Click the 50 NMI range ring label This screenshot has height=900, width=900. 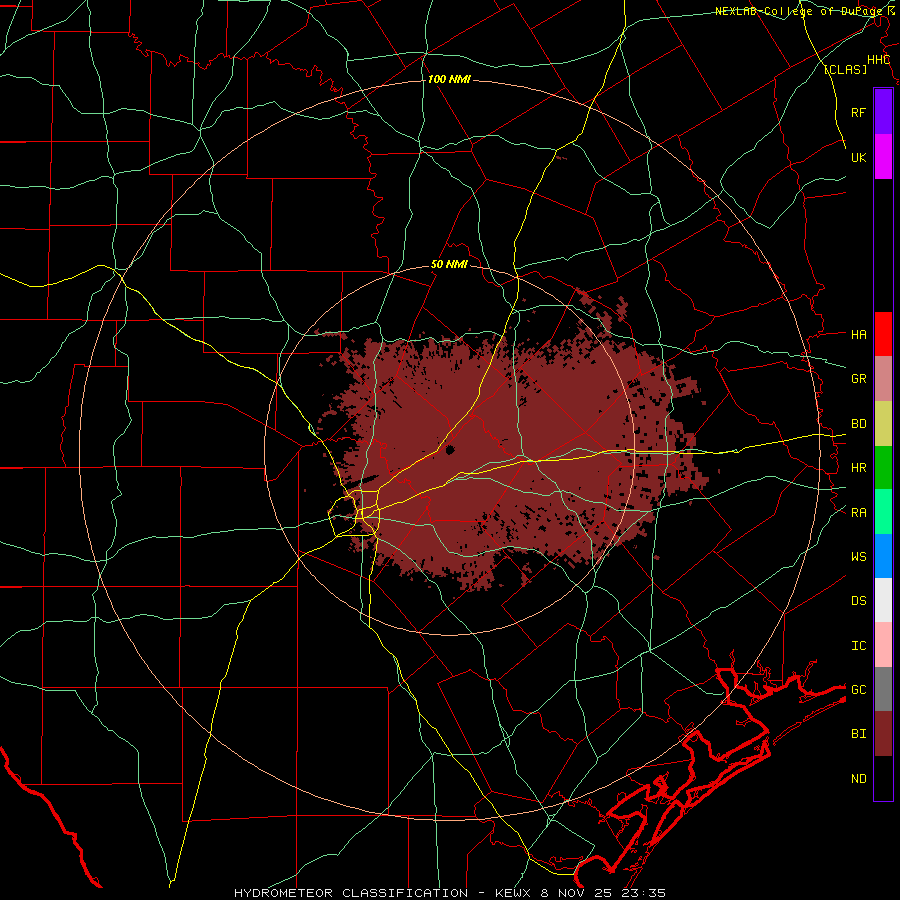[x=449, y=264]
